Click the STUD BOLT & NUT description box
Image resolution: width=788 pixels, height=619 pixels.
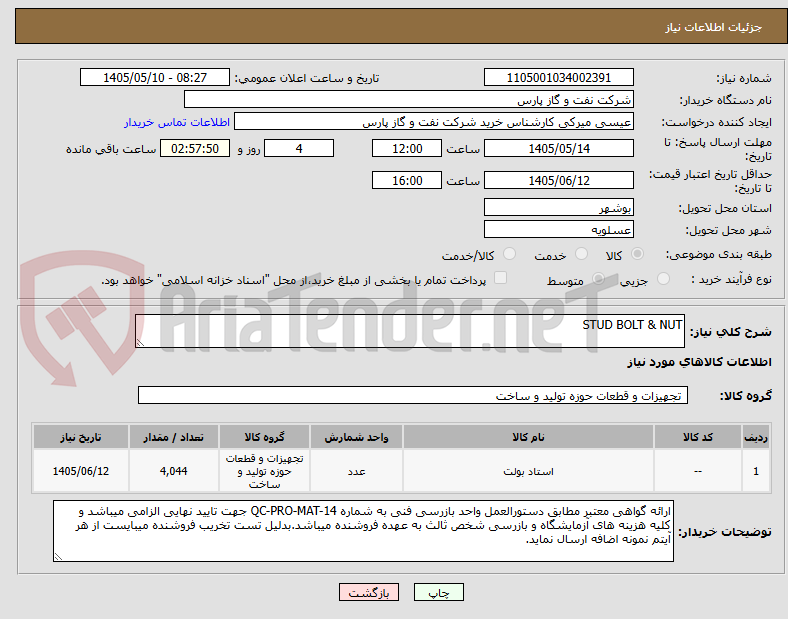[410, 331]
